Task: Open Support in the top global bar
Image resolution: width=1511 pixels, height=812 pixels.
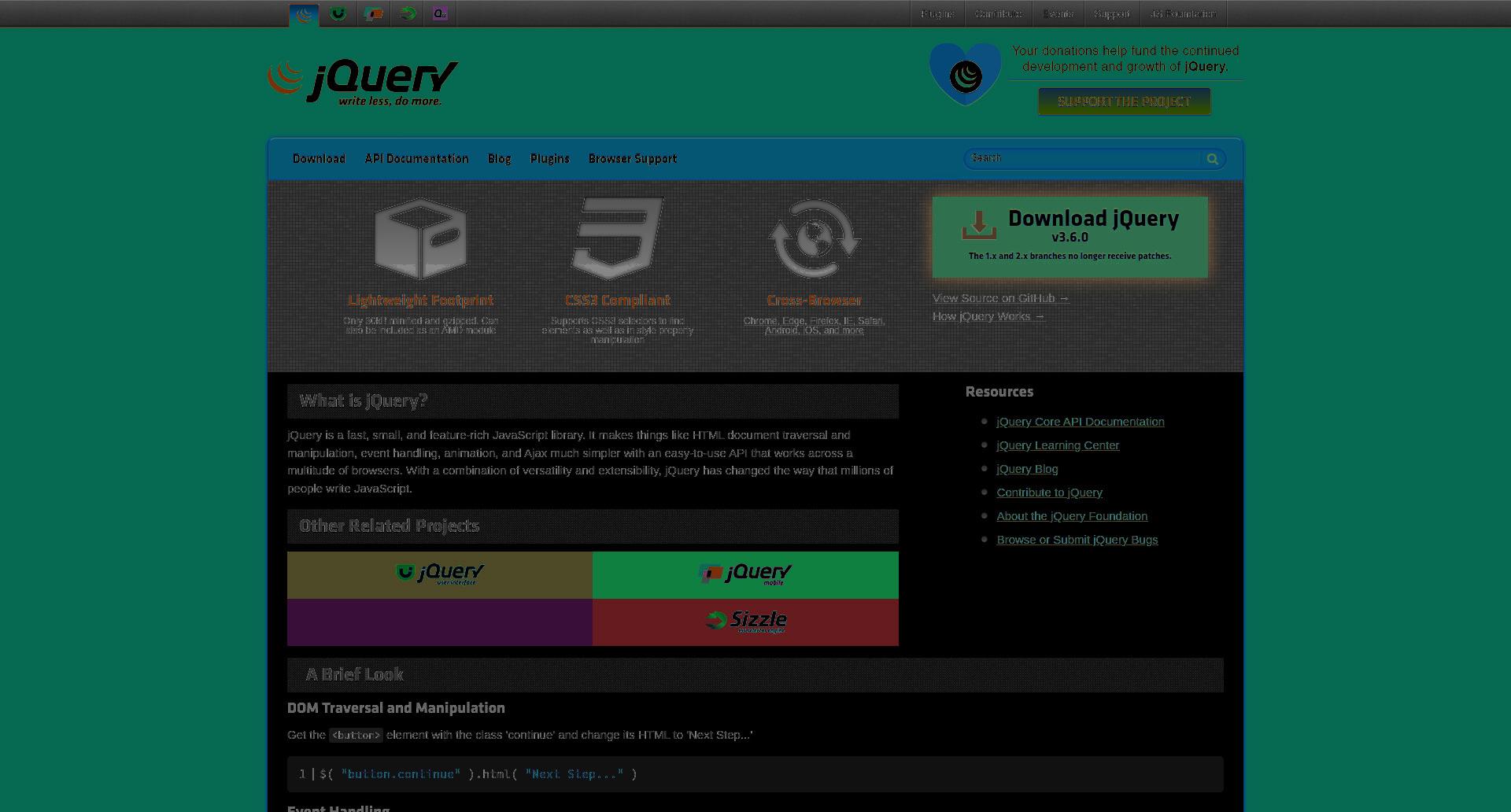Action: point(1111,14)
